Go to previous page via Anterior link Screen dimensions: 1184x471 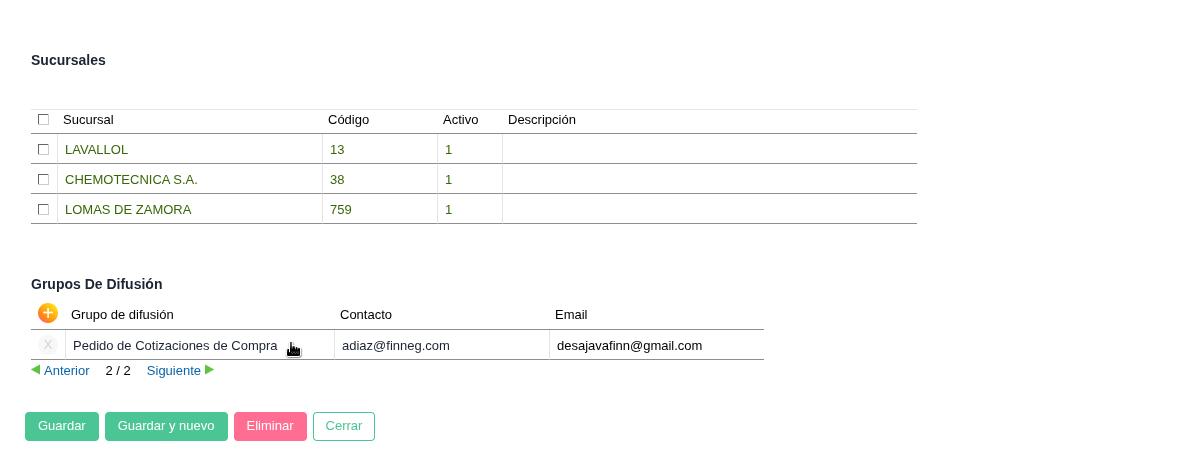pos(66,371)
